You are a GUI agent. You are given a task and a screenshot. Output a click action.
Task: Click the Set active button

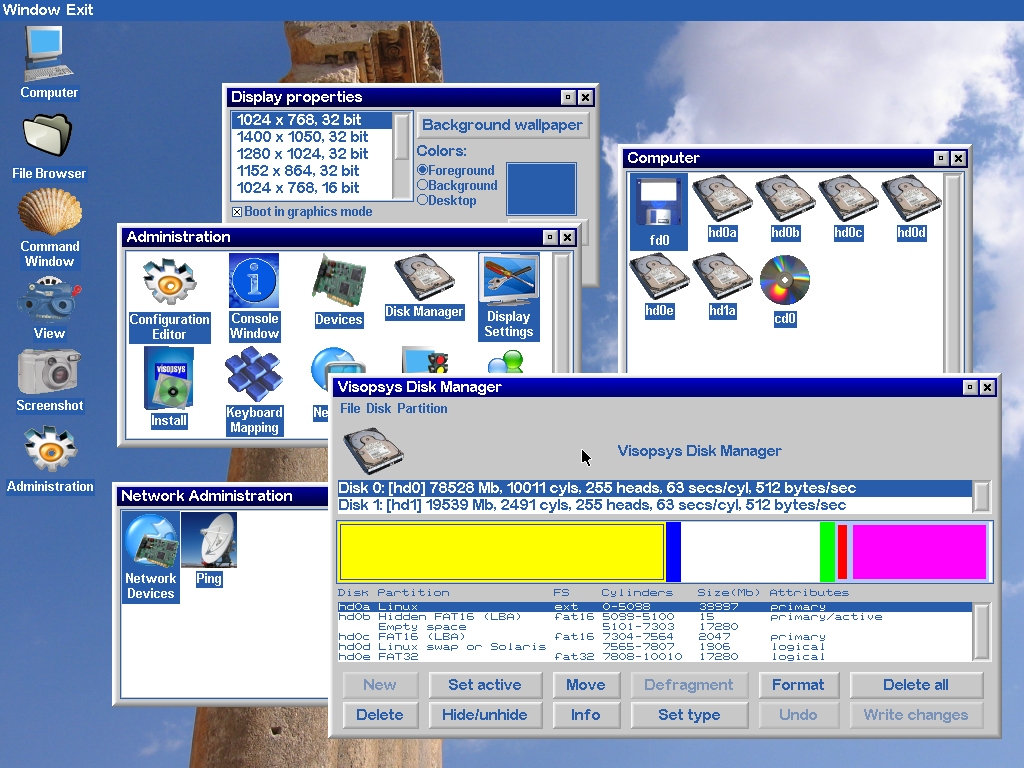[484, 685]
